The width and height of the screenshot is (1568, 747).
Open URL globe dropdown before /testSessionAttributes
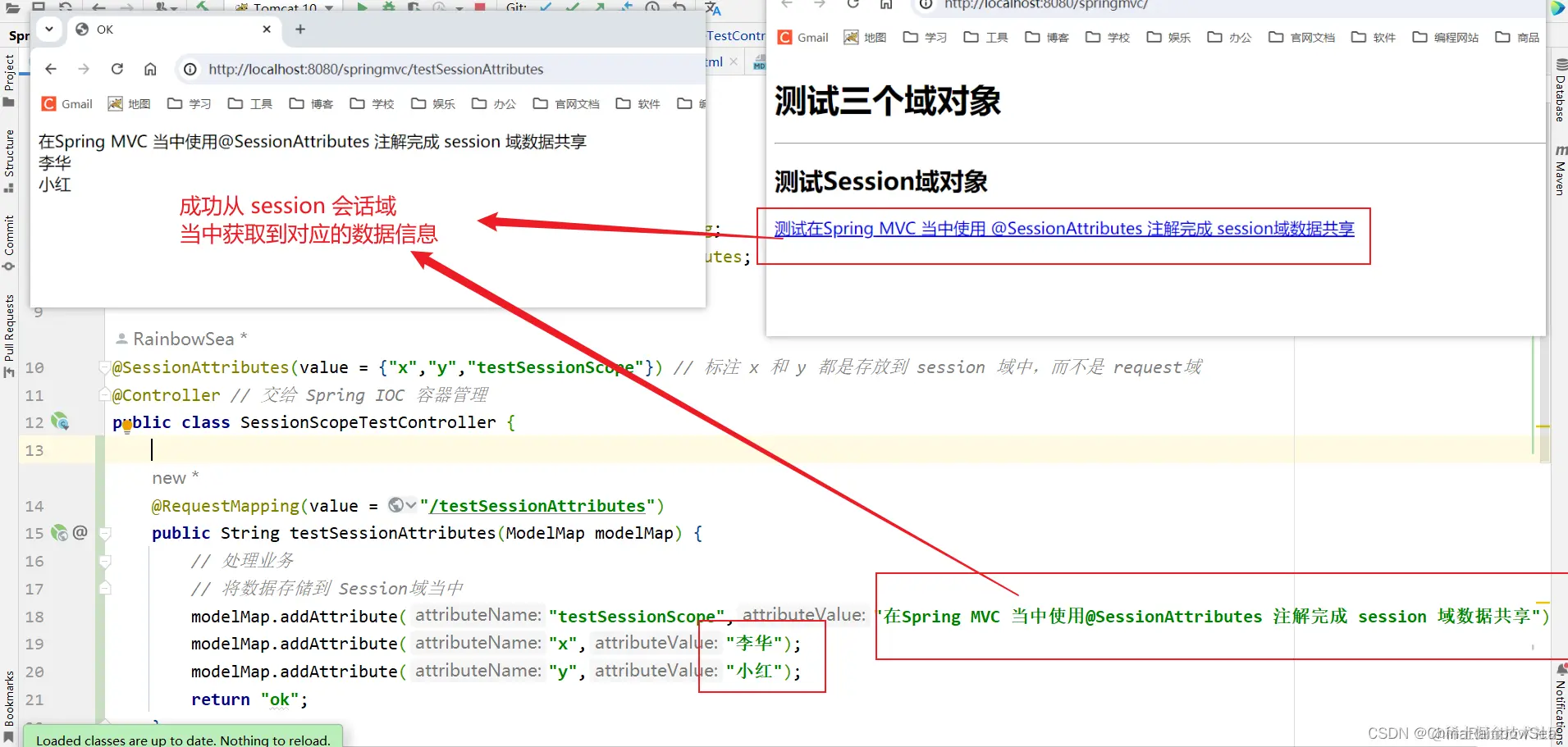pyautogui.click(x=402, y=505)
